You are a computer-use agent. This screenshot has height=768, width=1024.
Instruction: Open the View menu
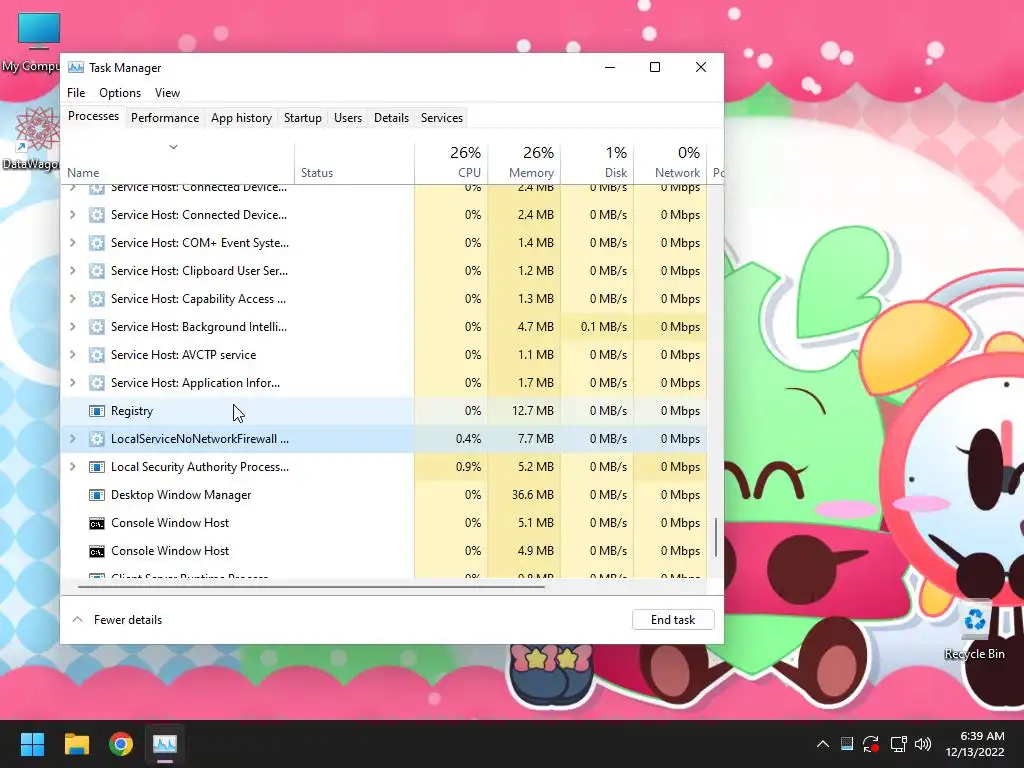pyautogui.click(x=167, y=93)
